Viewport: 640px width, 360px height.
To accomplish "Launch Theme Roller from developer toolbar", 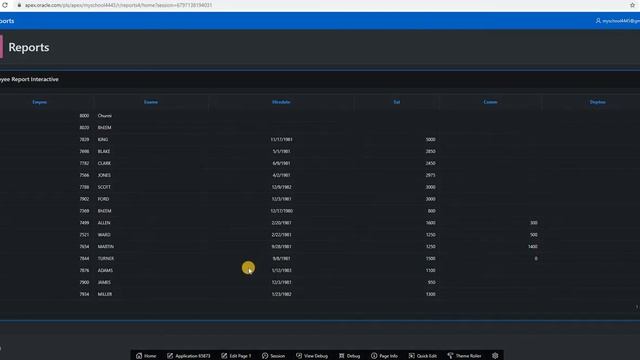I will coord(464,356).
